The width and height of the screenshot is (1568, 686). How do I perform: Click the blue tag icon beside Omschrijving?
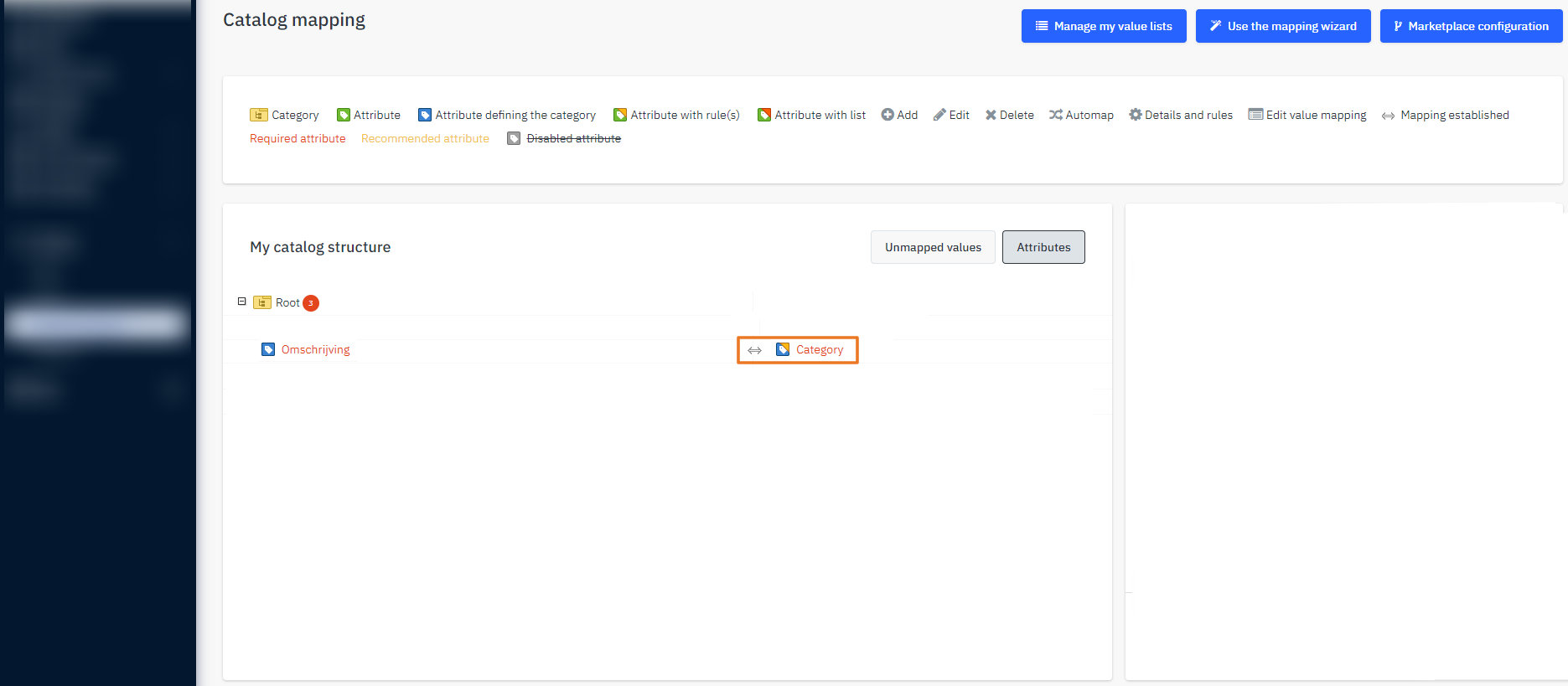click(x=268, y=349)
